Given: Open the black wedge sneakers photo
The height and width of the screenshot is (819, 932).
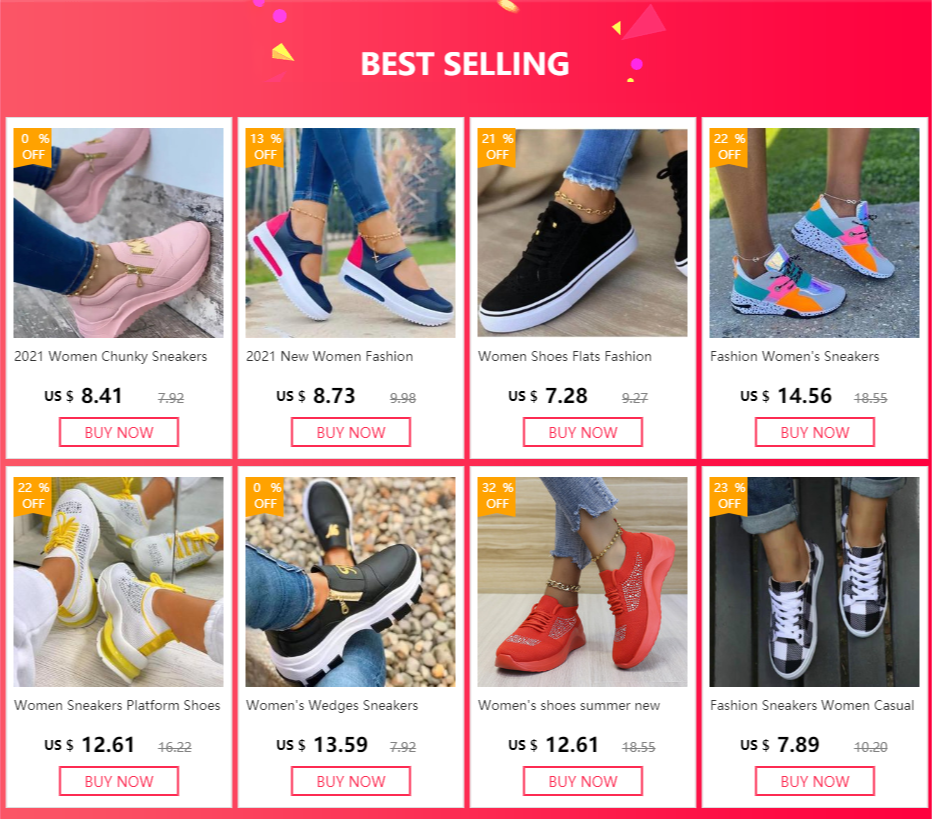Looking at the screenshot, I should point(351,582).
